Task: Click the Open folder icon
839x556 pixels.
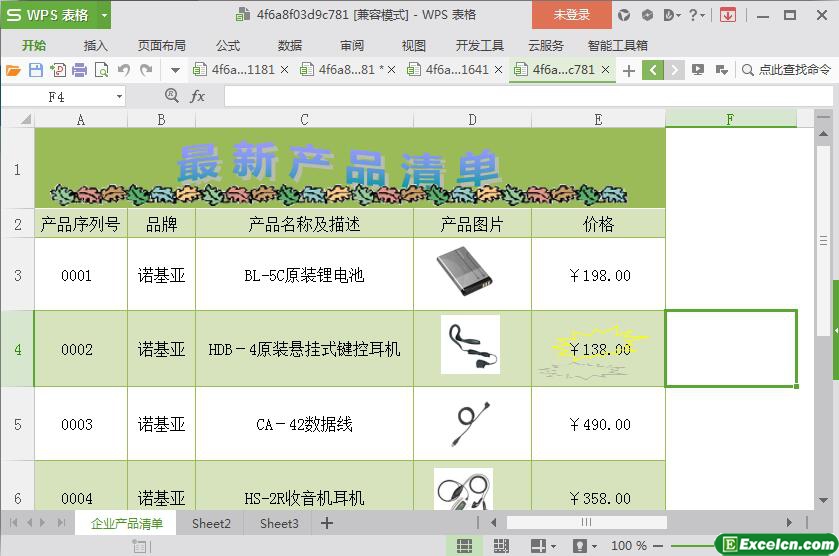Action: click(13, 70)
